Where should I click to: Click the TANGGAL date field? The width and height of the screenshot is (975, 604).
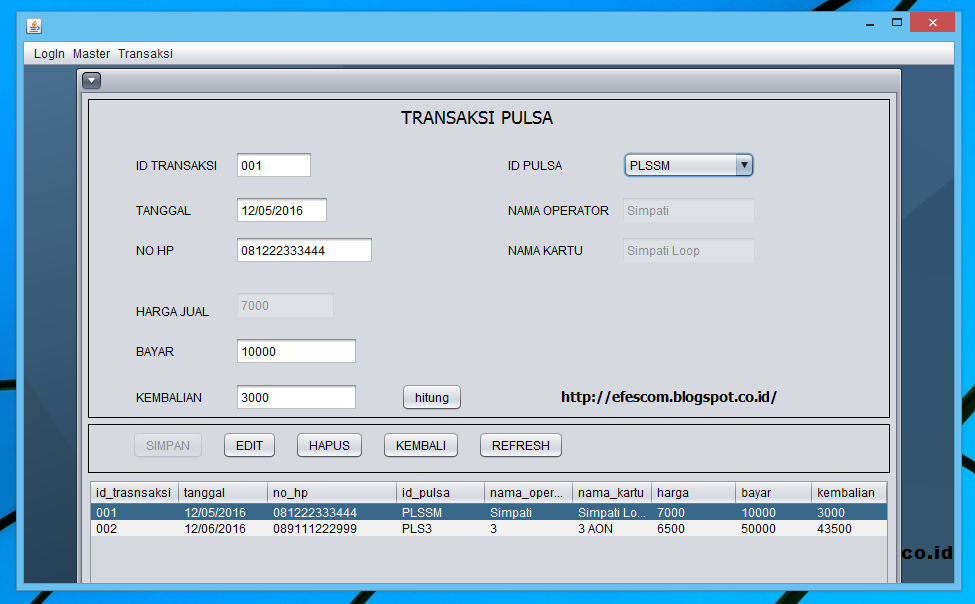tap(281, 210)
